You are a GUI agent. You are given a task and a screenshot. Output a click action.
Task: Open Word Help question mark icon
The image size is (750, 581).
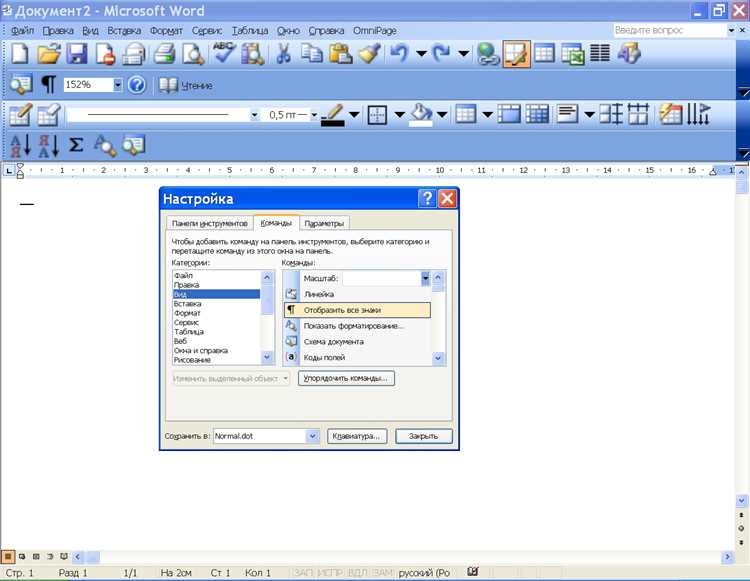pyautogui.click(x=137, y=85)
